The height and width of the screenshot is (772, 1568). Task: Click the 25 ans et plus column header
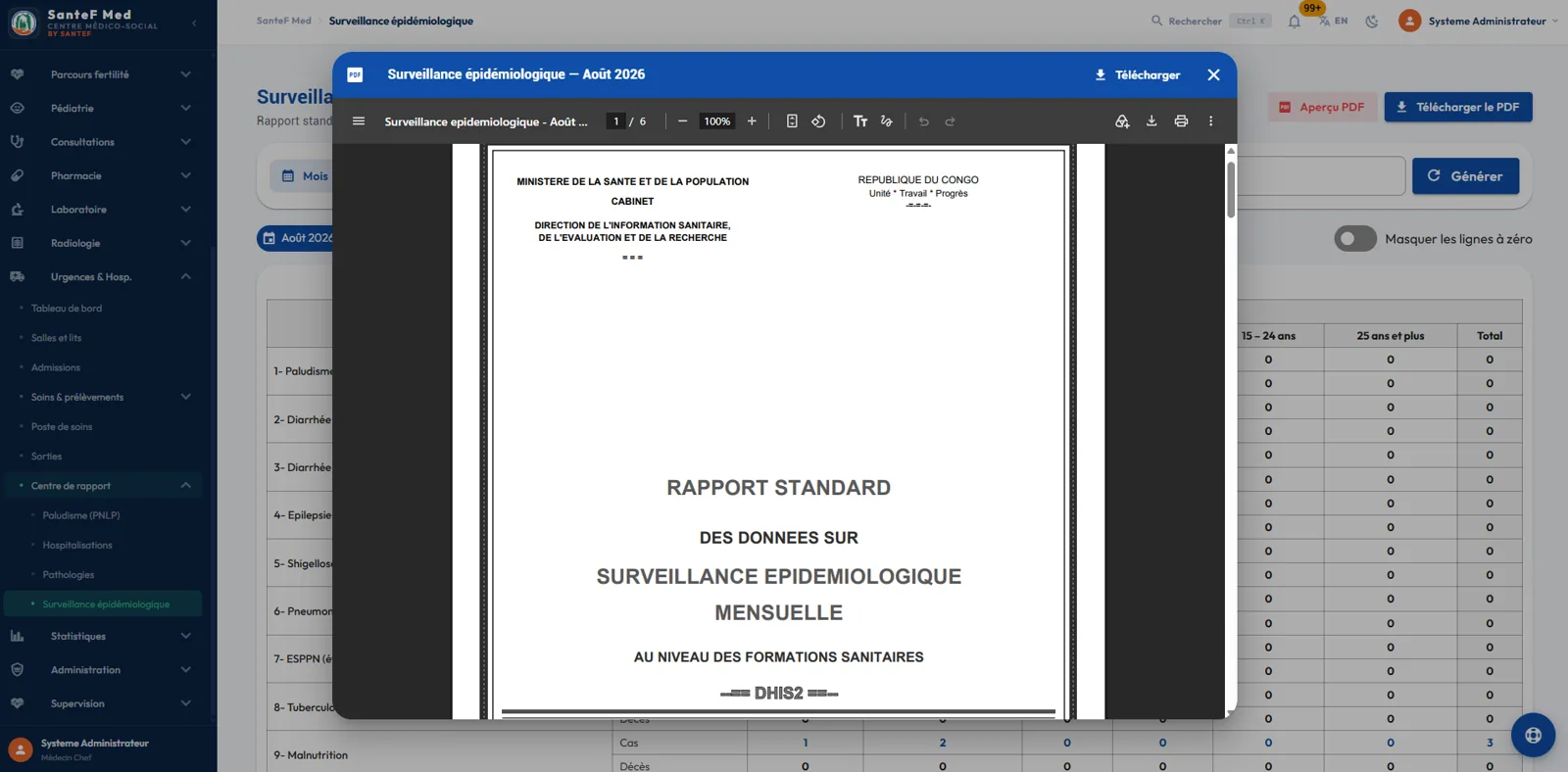click(1391, 336)
